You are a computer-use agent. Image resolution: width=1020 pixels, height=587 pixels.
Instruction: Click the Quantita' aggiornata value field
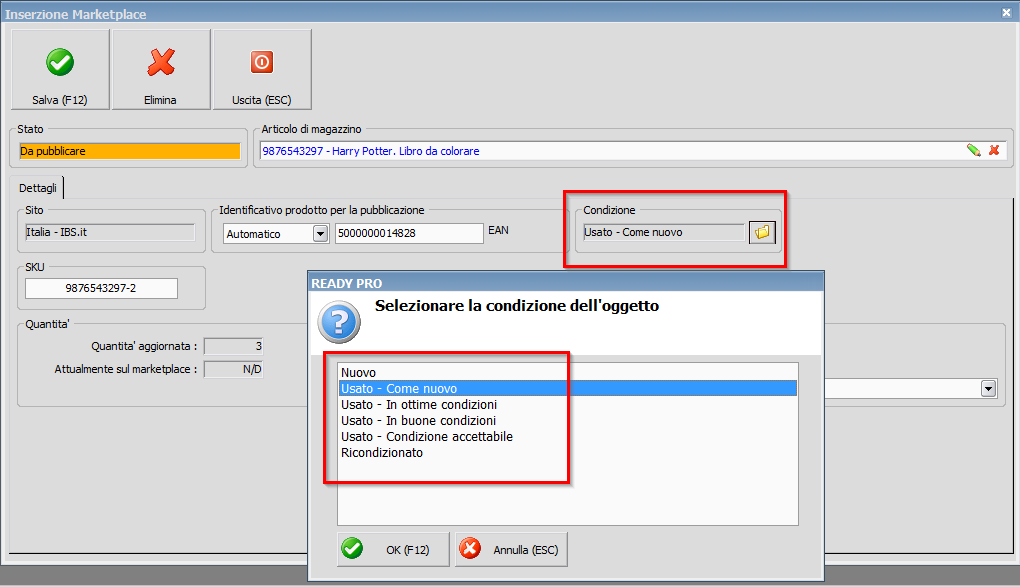pyautogui.click(x=234, y=346)
